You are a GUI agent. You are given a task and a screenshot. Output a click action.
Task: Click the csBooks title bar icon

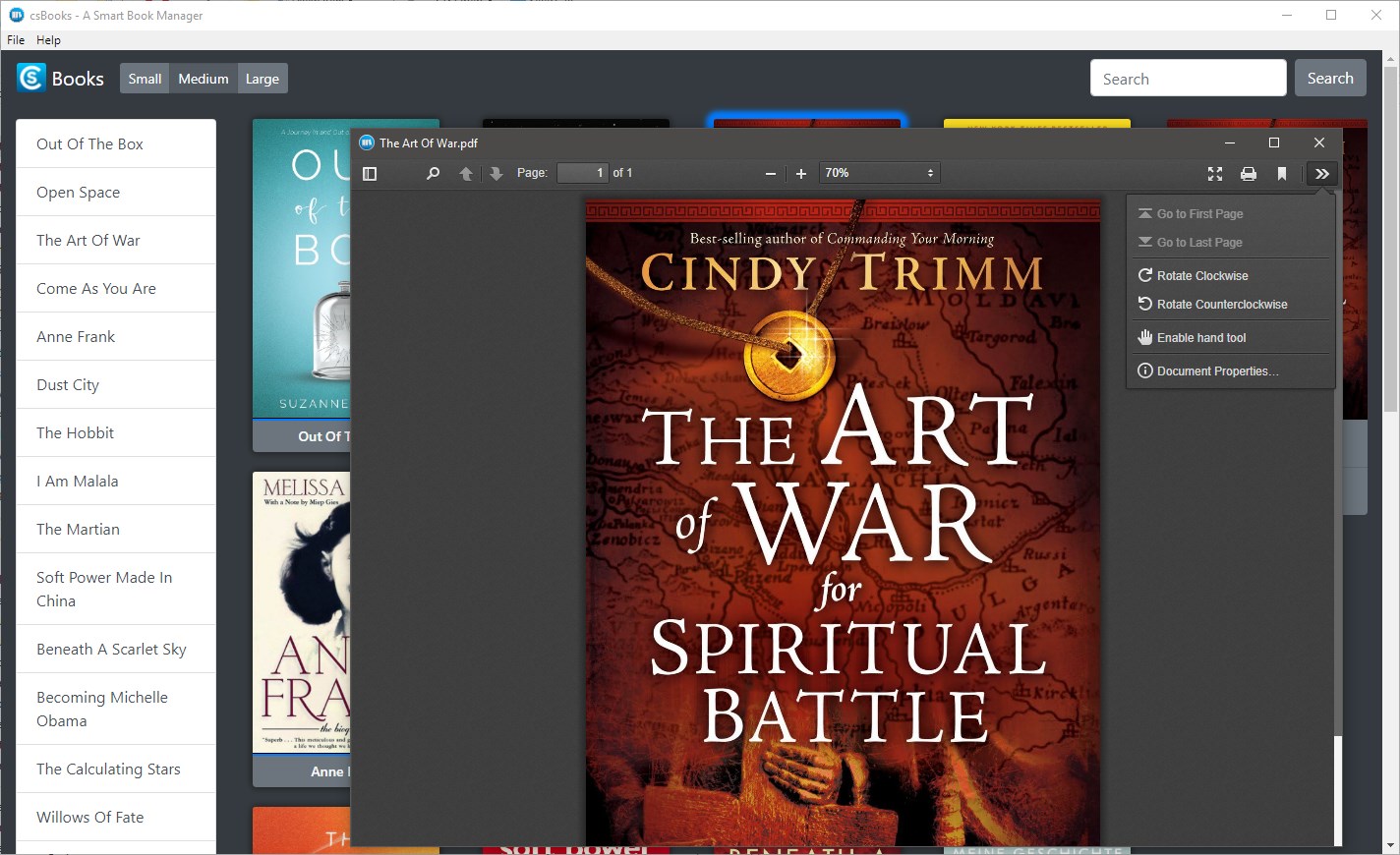[x=16, y=15]
